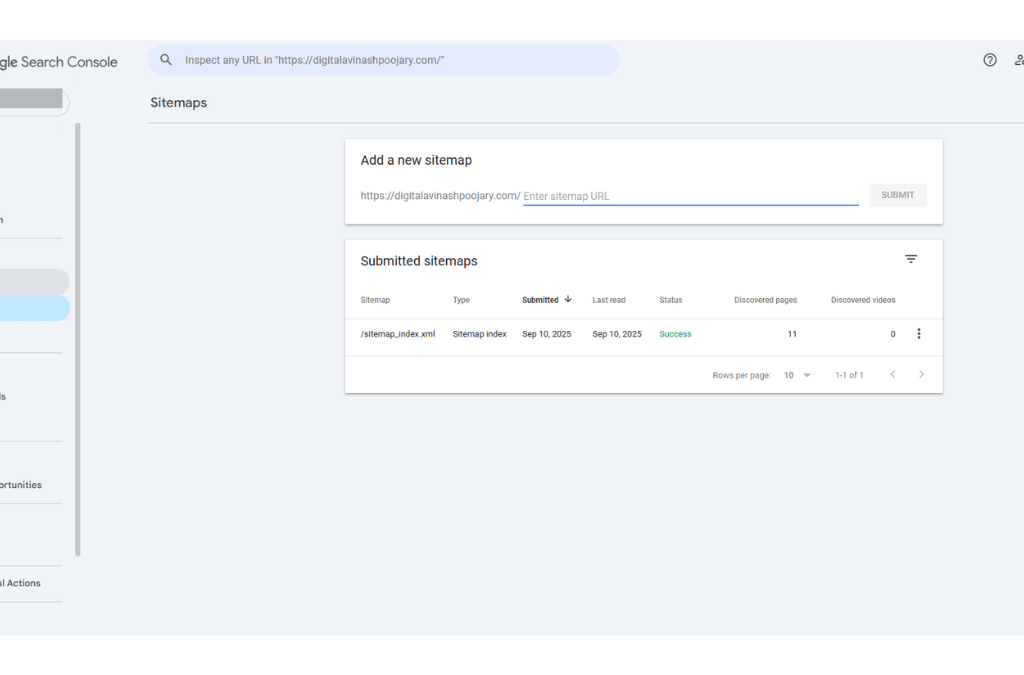Click the Discovered pages column header
1024x675 pixels.
coord(765,300)
